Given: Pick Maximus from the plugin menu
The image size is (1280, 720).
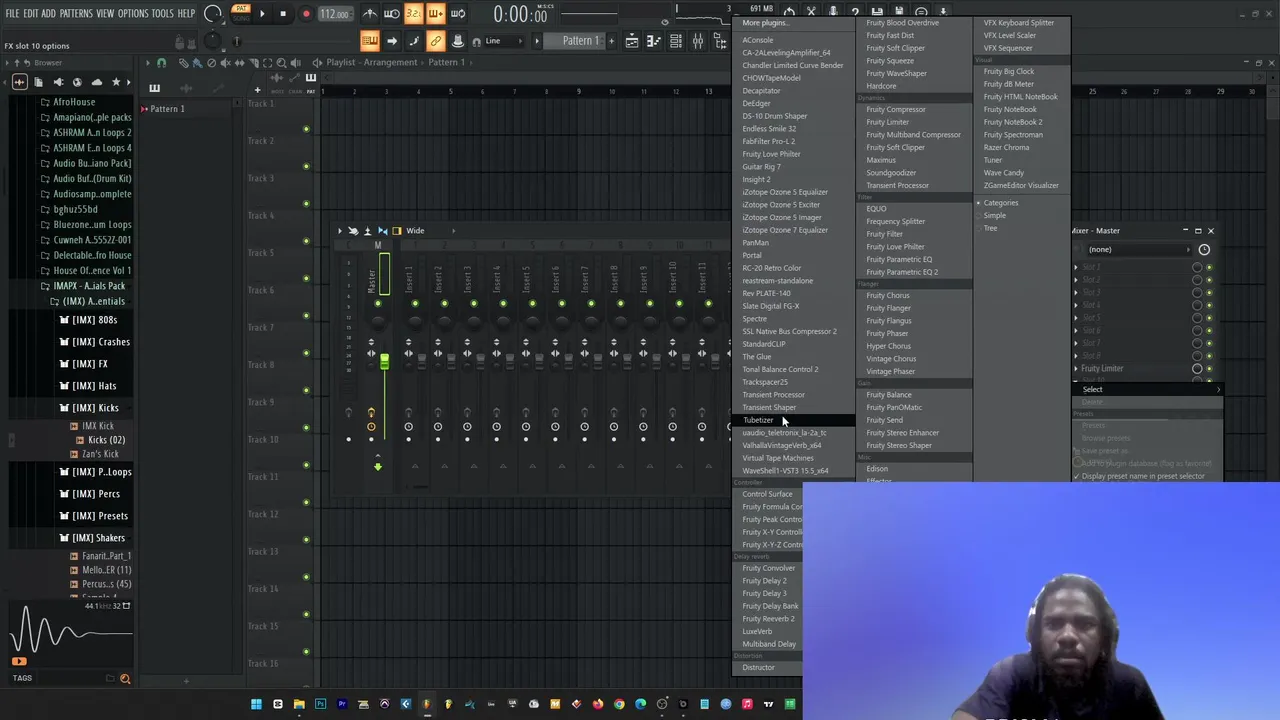Looking at the screenshot, I should tap(881, 160).
